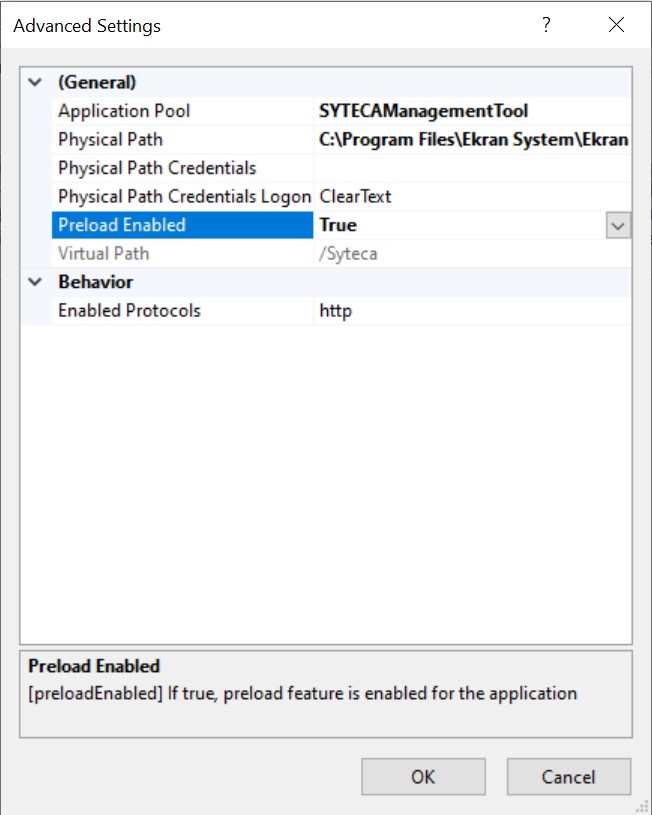Click the empty Physical Path Credentials value

point(472,168)
